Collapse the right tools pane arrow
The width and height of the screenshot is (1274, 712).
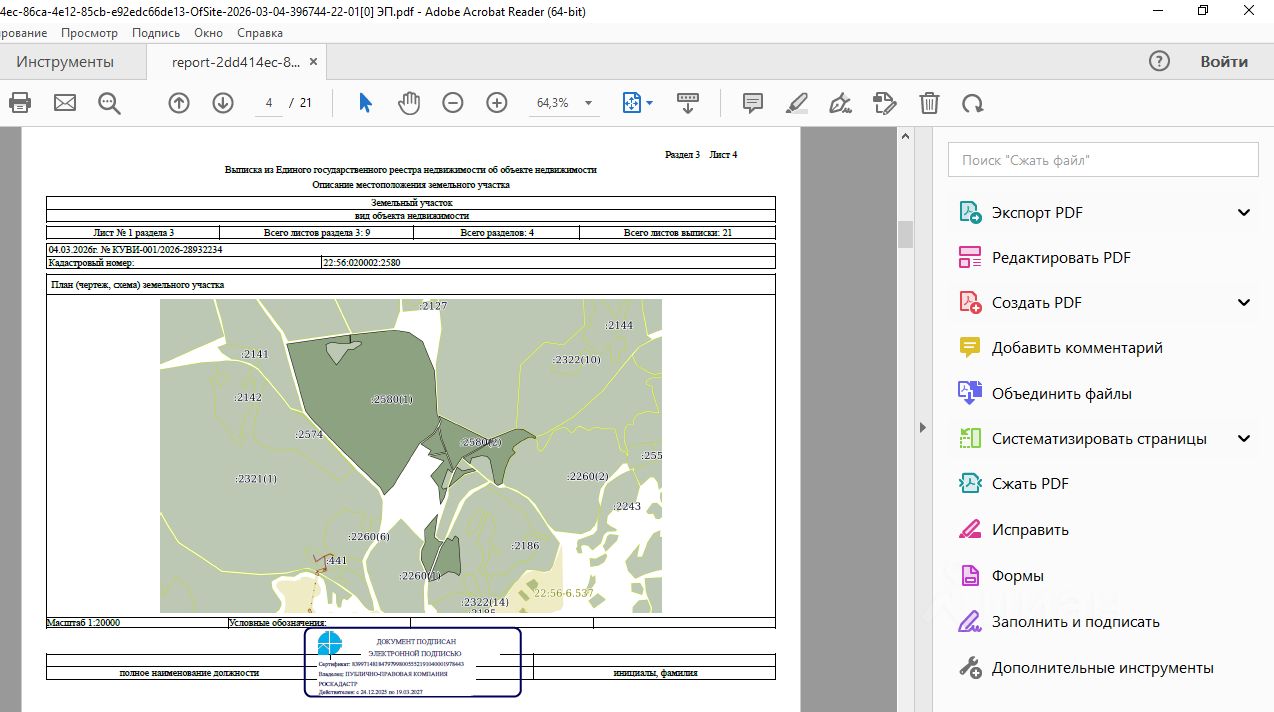point(921,428)
